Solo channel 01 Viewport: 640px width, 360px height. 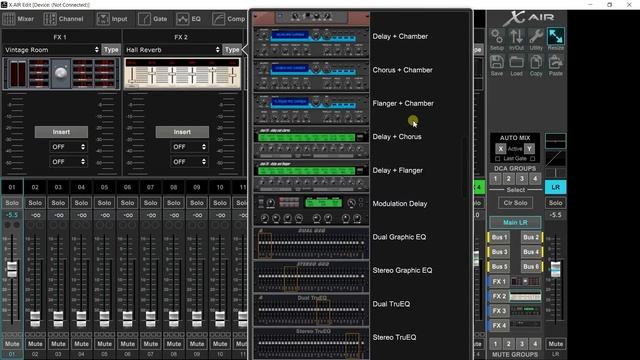(12, 203)
